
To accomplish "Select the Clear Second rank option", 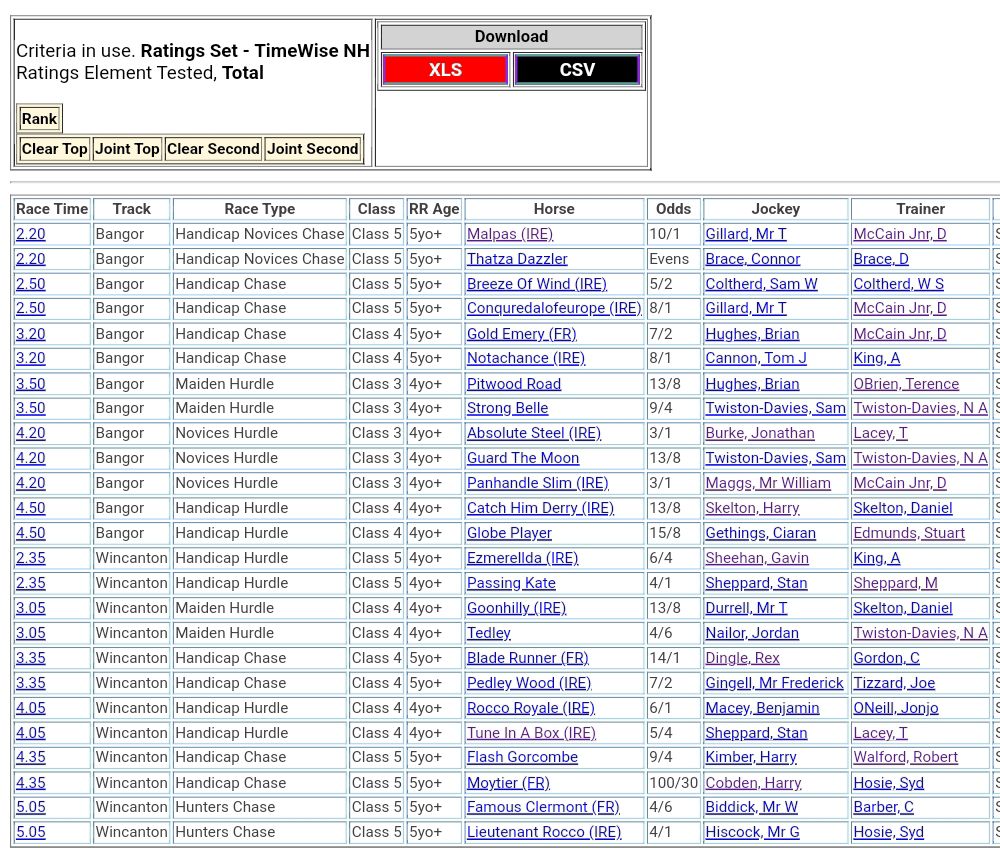I will [x=213, y=149].
